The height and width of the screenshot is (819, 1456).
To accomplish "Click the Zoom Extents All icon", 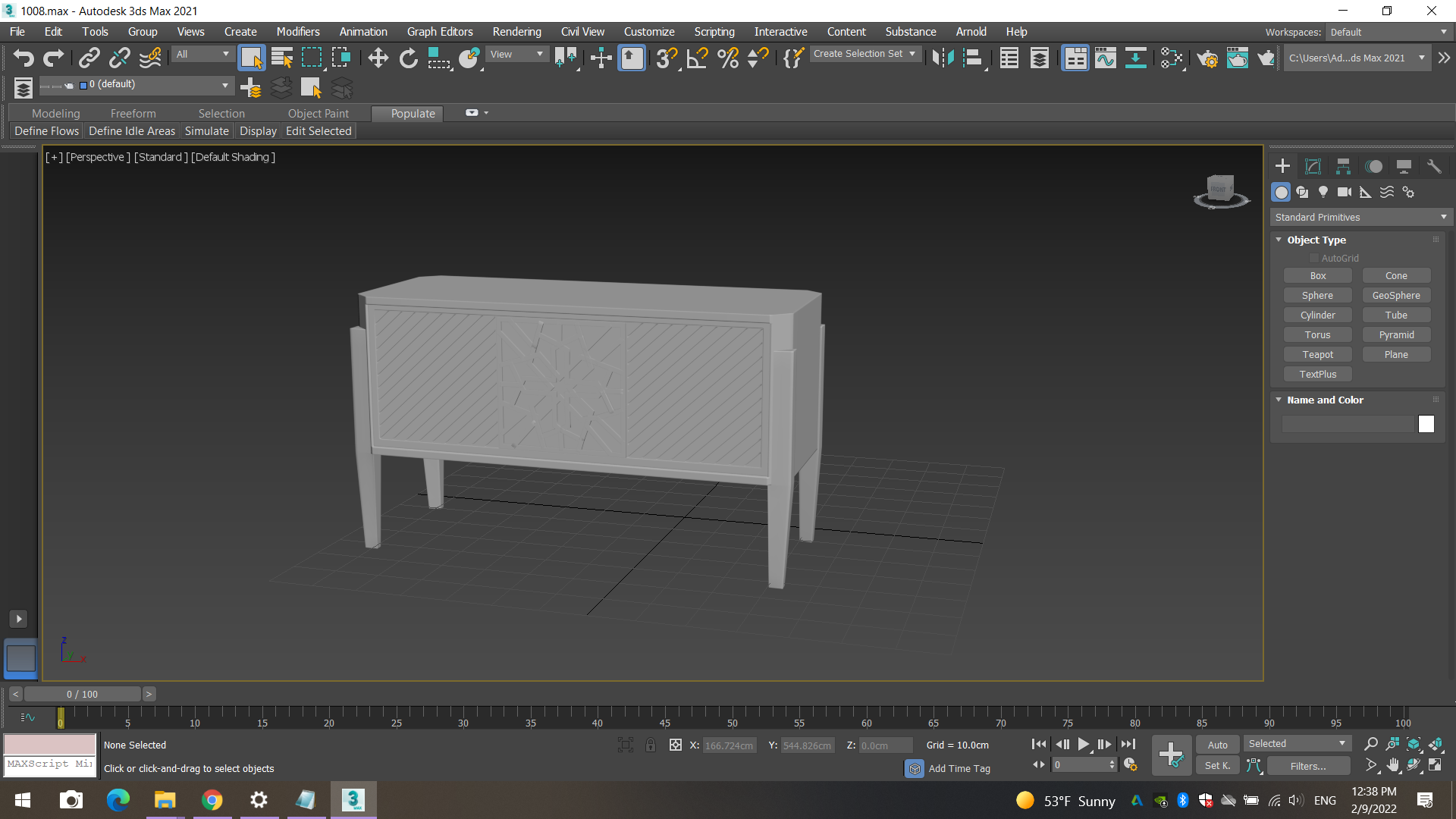I will pos(1436,745).
